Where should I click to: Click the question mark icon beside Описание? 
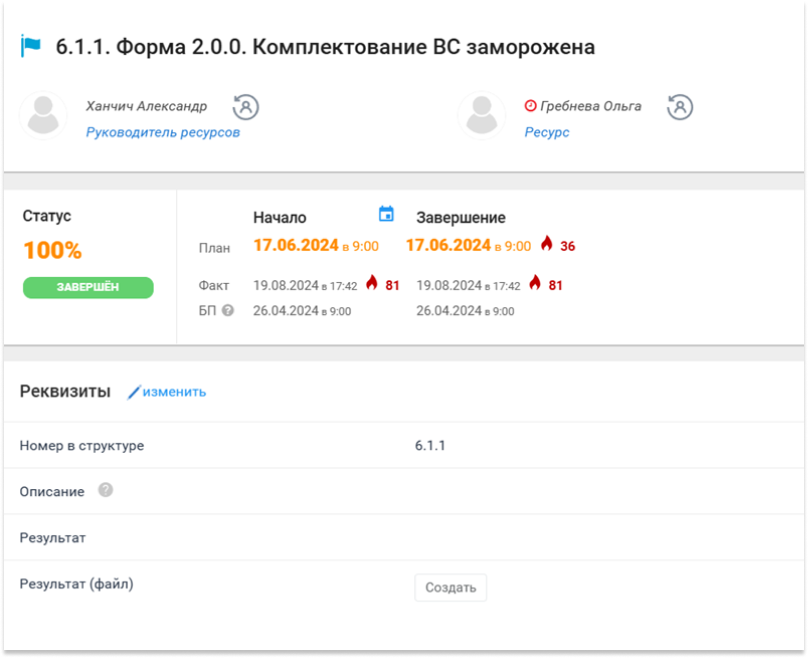(x=106, y=490)
